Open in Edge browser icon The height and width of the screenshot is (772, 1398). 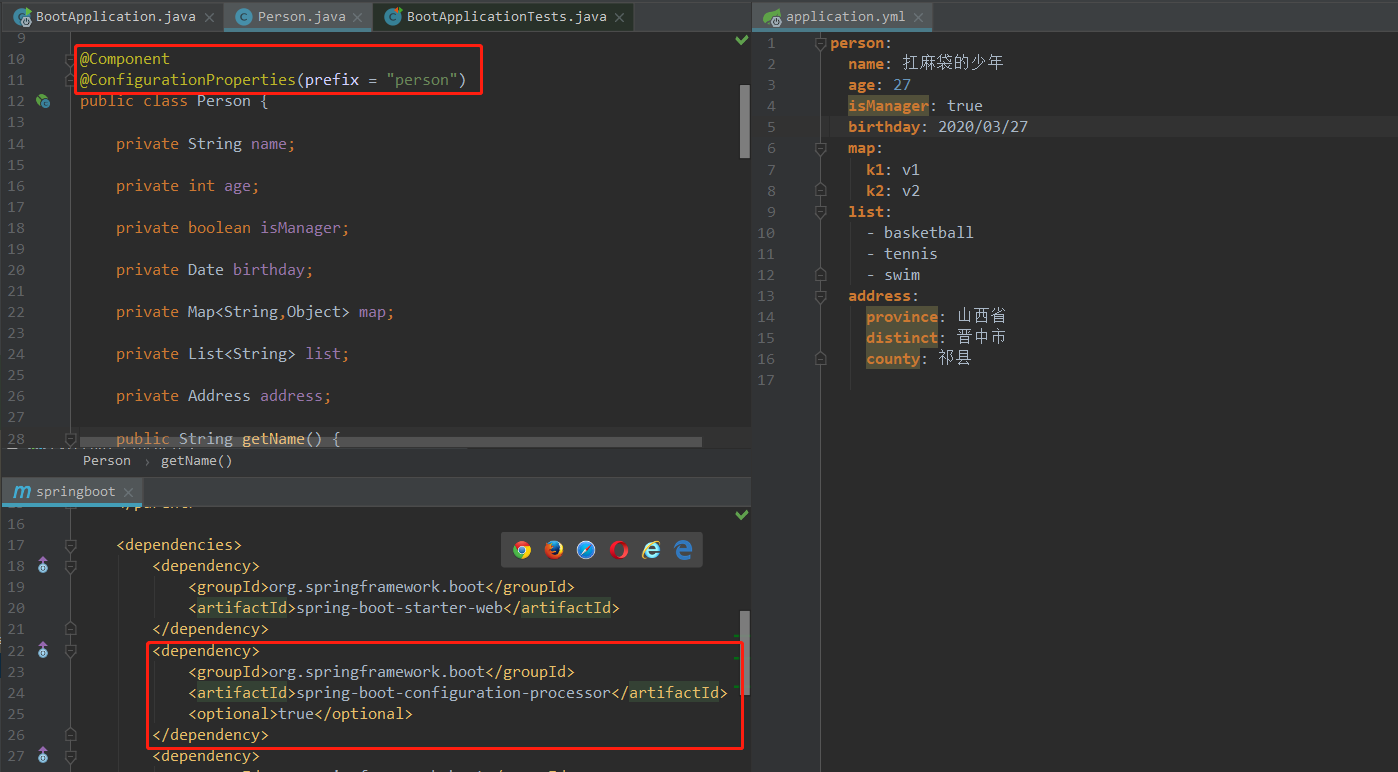click(683, 550)
